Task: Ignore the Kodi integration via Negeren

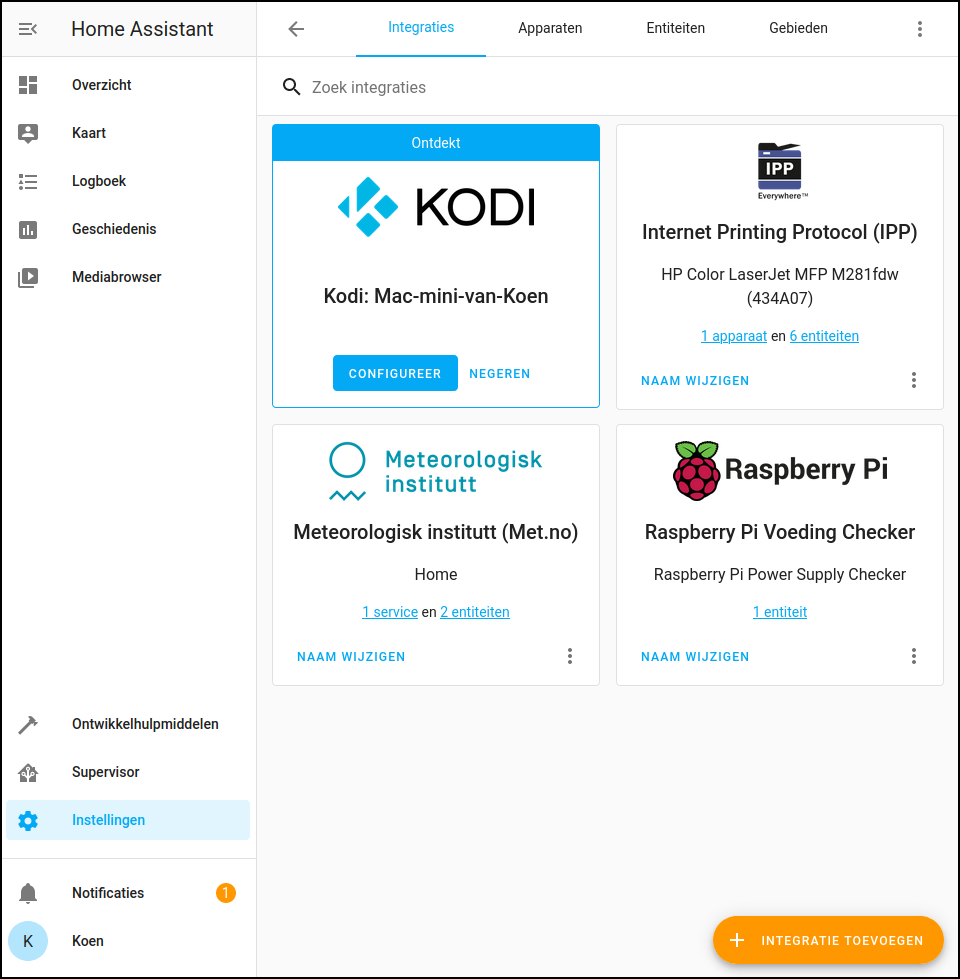Action: pos(499,373)
